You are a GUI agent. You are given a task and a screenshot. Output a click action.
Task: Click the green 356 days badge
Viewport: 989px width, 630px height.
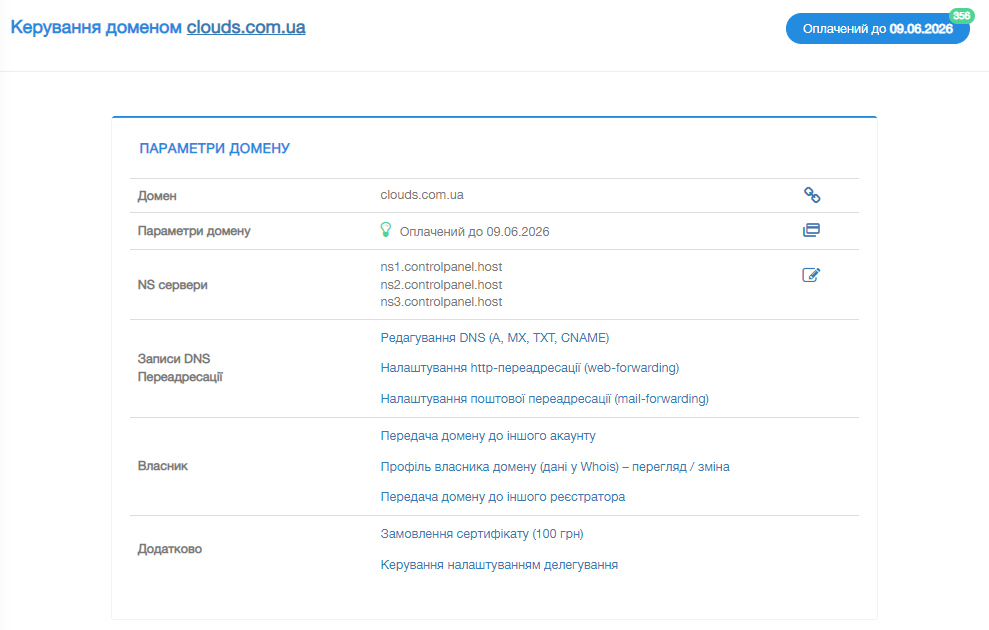tap(961, 16)
